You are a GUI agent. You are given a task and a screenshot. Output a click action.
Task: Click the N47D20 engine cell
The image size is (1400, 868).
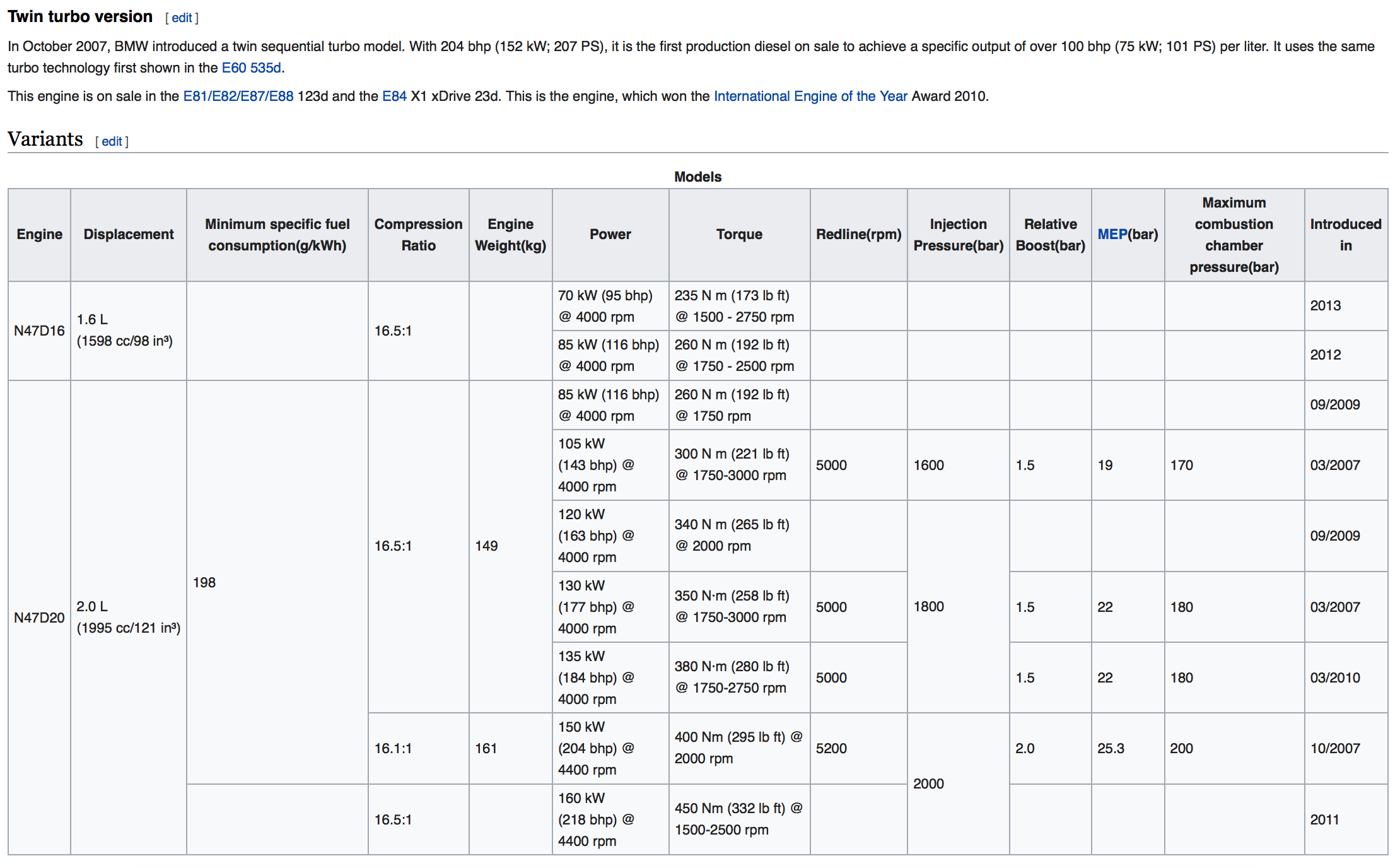tap(39, 618)
